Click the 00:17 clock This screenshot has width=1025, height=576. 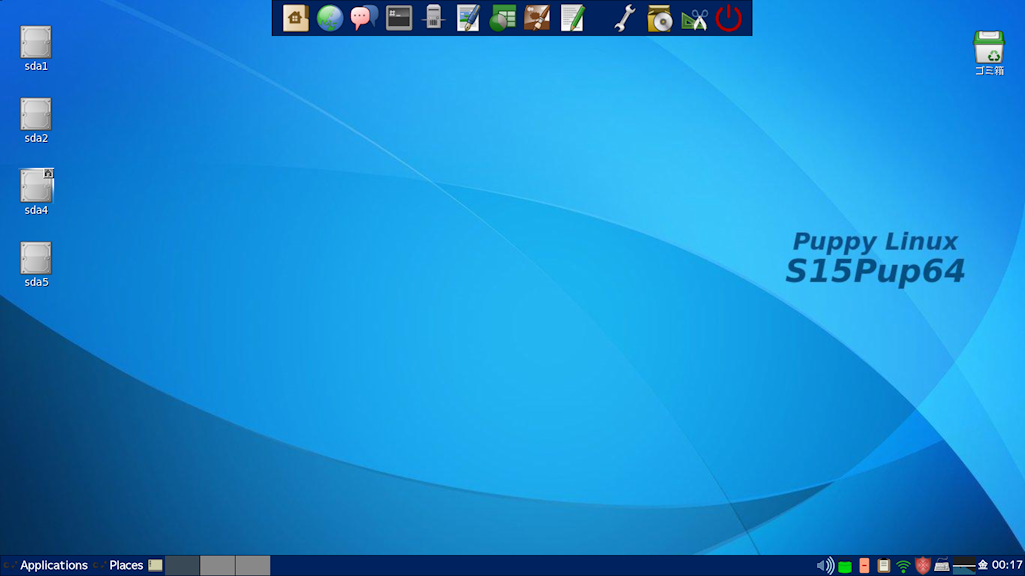point(1007,565)
